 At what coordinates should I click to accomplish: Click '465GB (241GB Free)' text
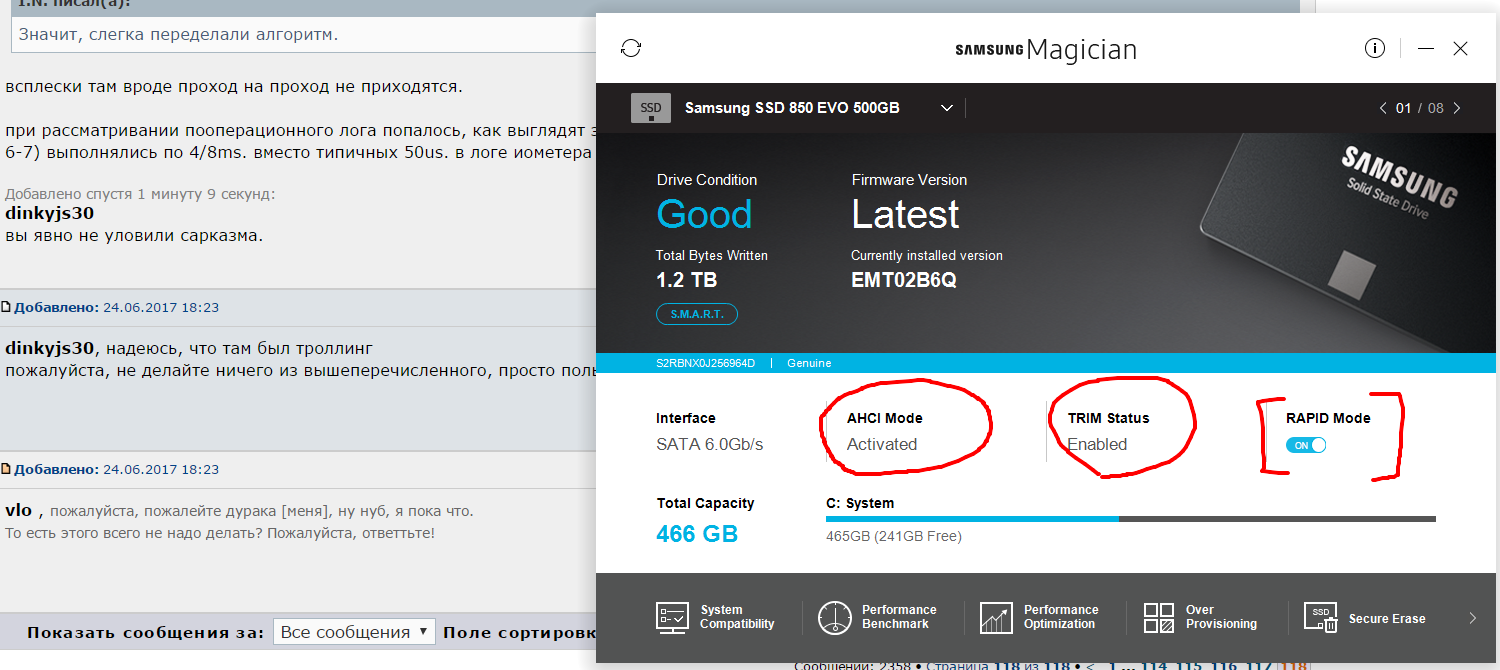point(894,537)
